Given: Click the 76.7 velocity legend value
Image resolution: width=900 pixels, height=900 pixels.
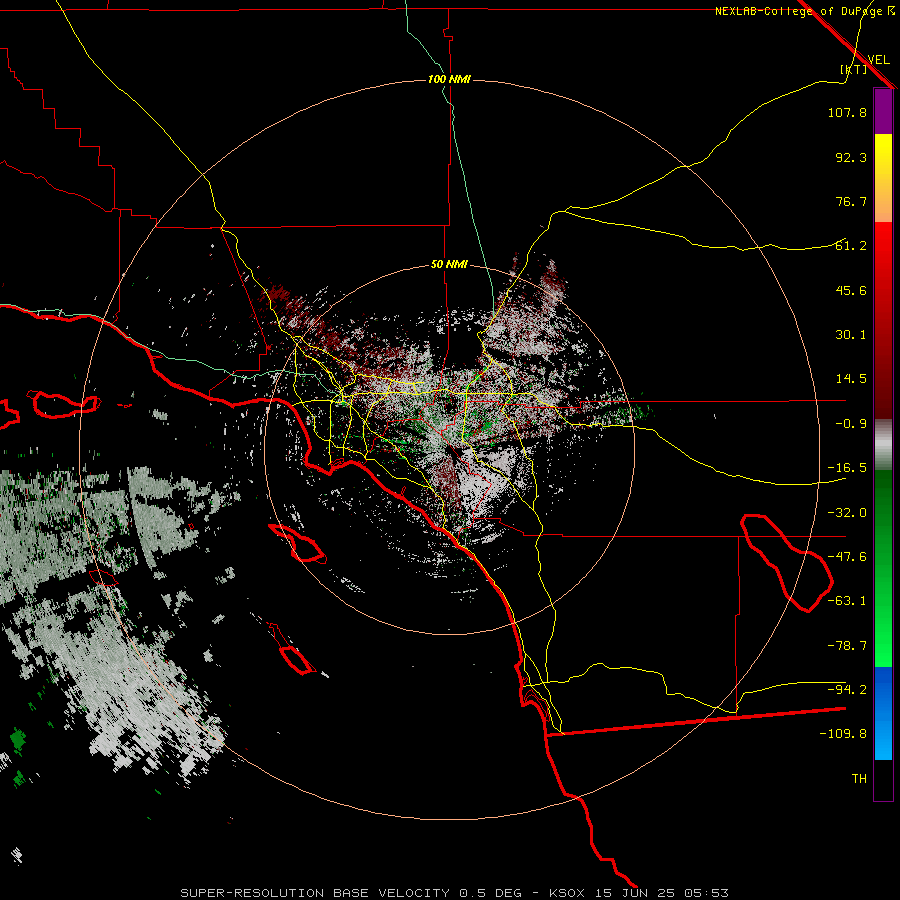Looking at the screenshot, I should pos(851,201).
